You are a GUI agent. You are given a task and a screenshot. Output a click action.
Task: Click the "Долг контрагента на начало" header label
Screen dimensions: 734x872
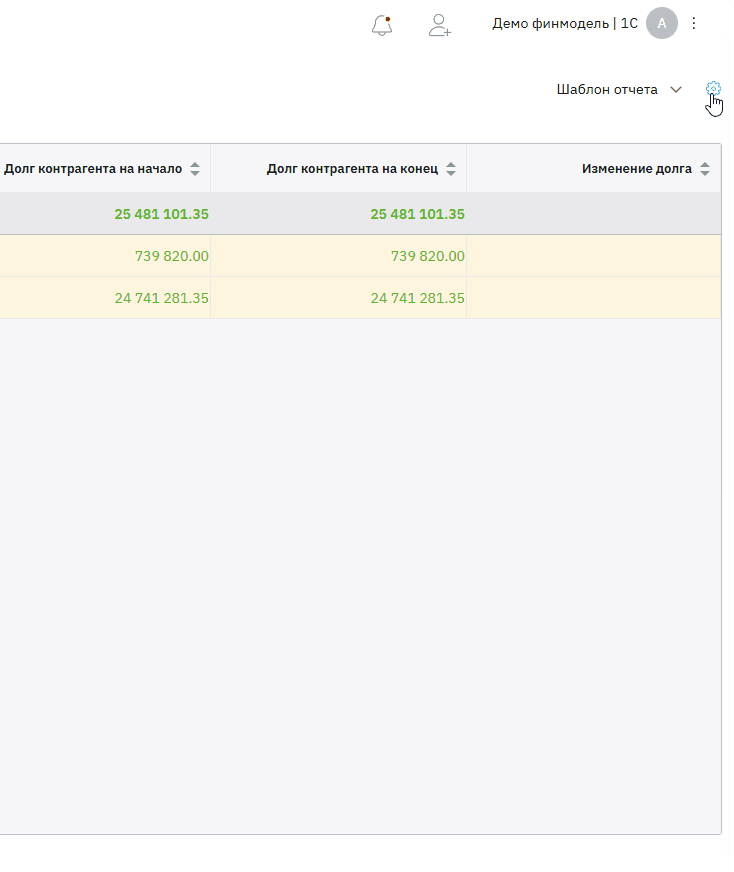[93, 169]
